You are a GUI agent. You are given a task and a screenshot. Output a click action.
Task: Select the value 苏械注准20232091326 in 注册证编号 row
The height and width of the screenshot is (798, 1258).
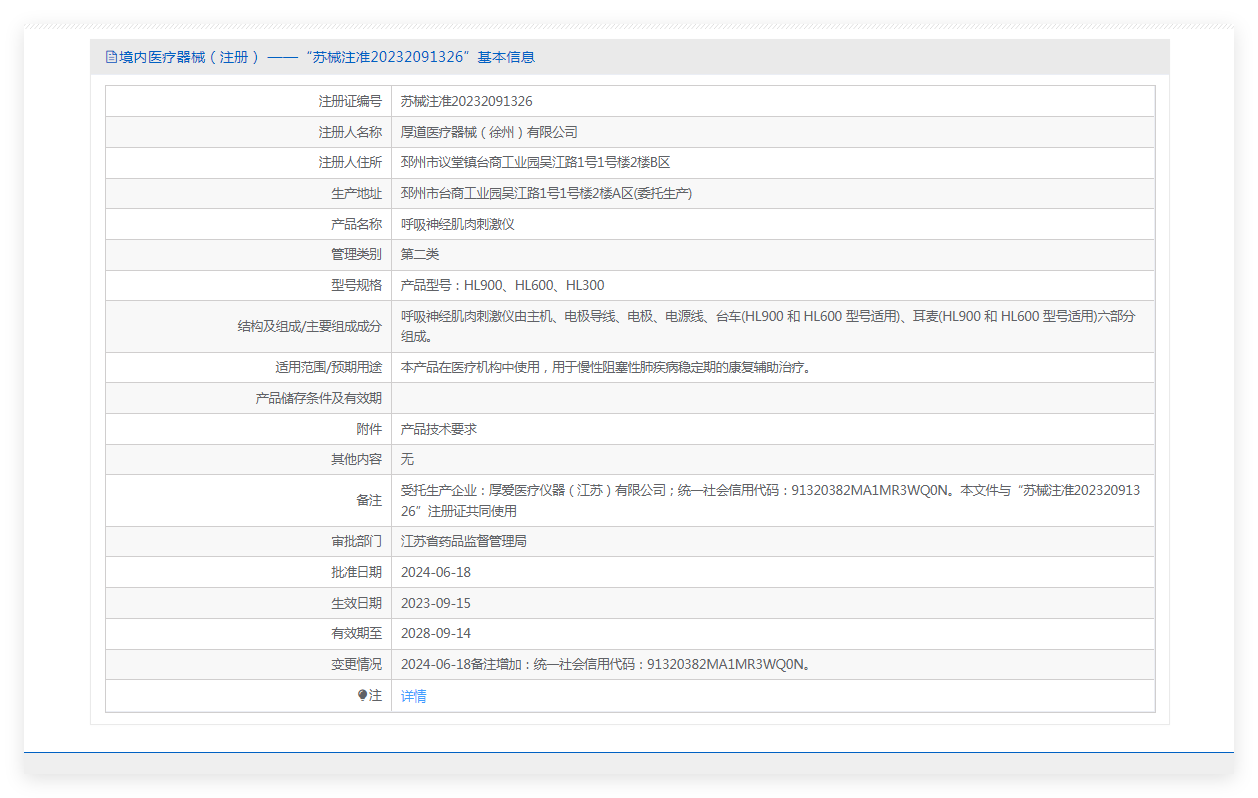coord(466,101)
